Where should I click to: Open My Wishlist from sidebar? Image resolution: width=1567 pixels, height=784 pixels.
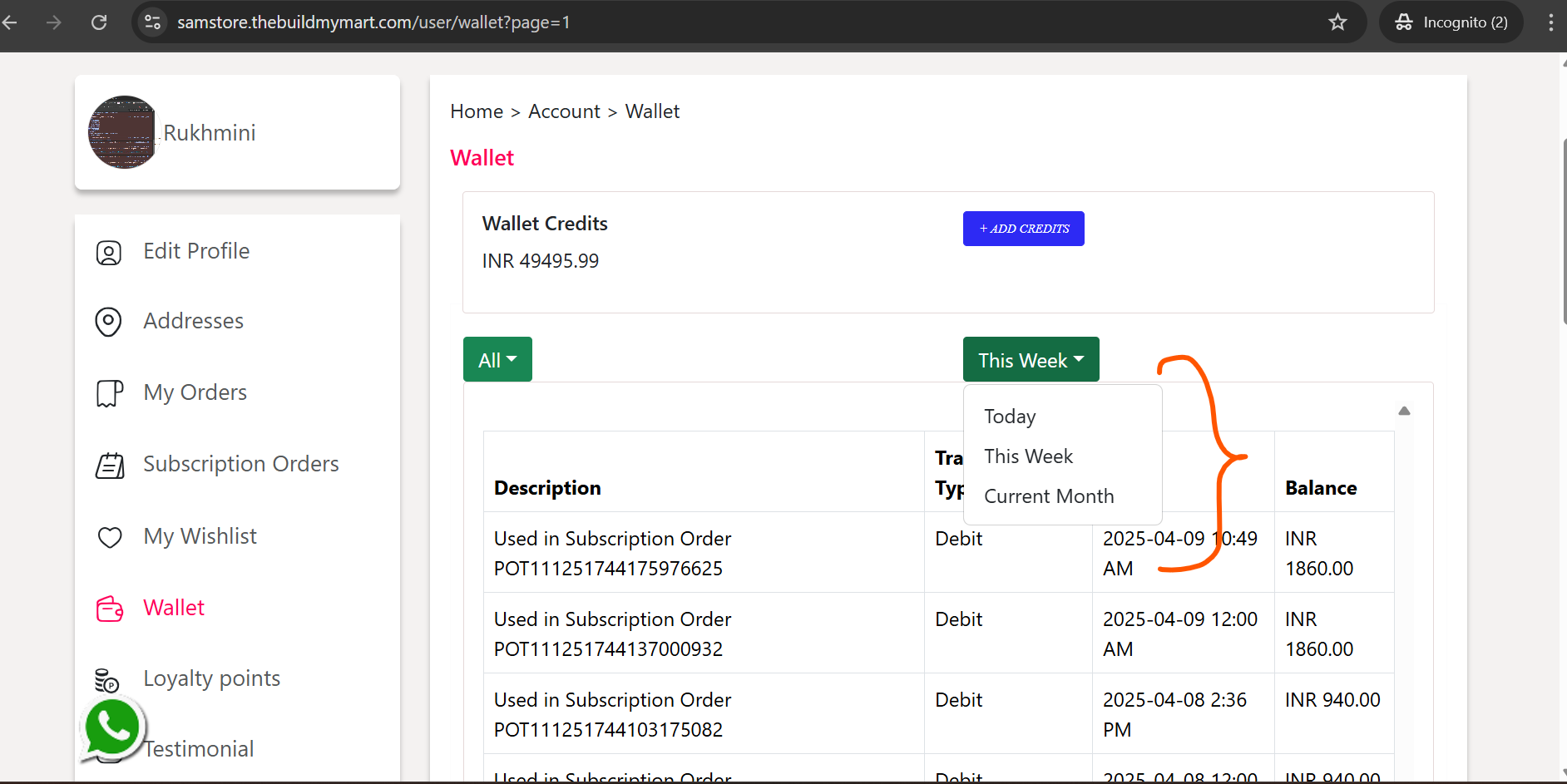click(x=200, y=536)
